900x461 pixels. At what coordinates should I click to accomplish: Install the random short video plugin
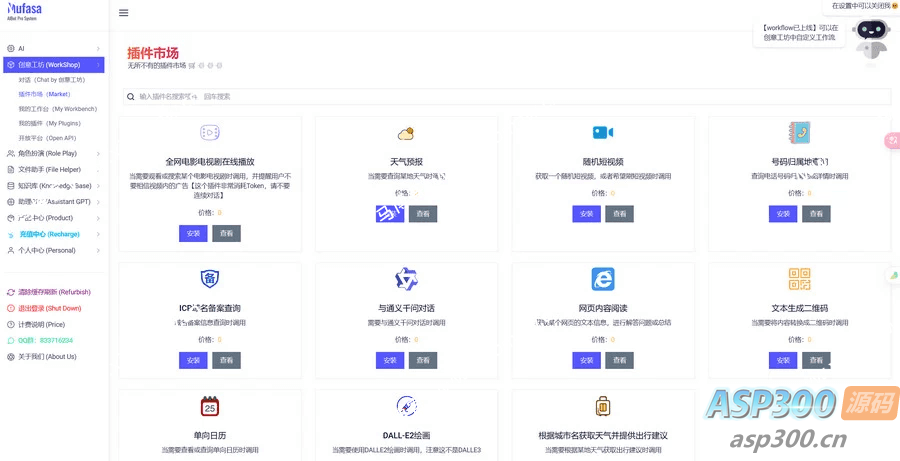587,214
